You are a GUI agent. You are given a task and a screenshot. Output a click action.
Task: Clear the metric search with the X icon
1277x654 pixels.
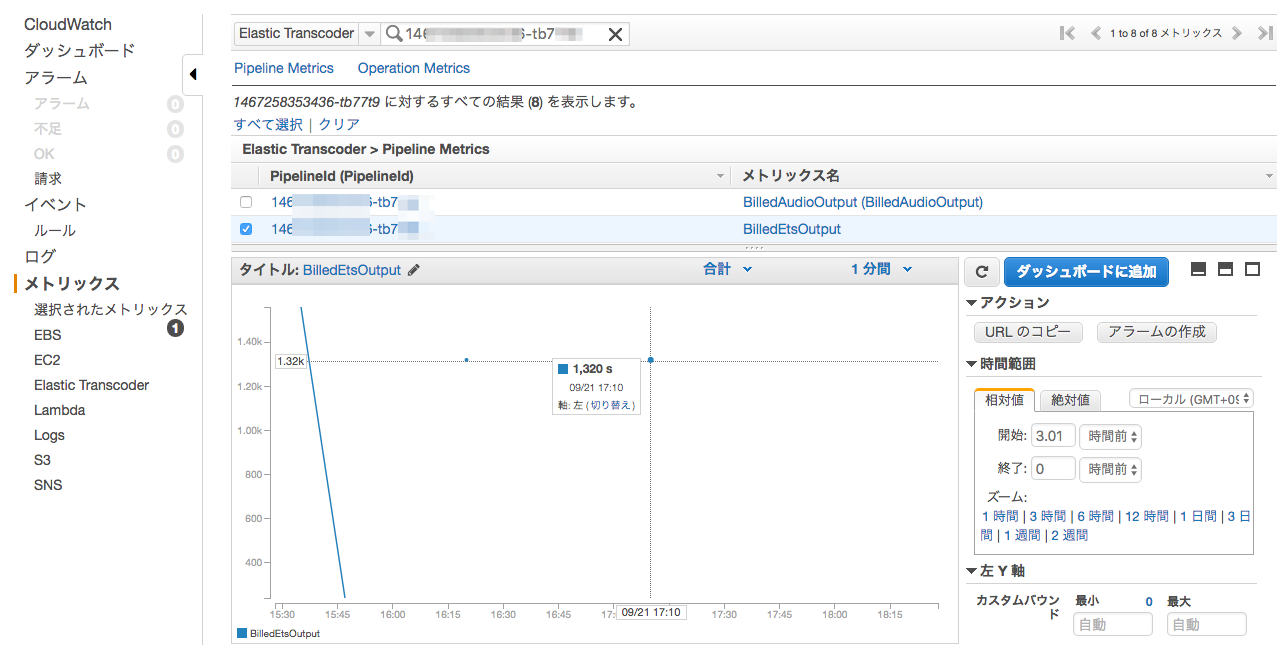tap(615, 33)
